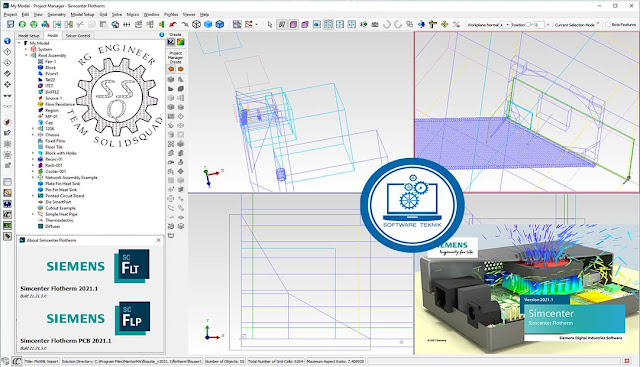This screenshot has width=640, height=367.
Task: Click the Position value input field
Action: tap(539, 25)
